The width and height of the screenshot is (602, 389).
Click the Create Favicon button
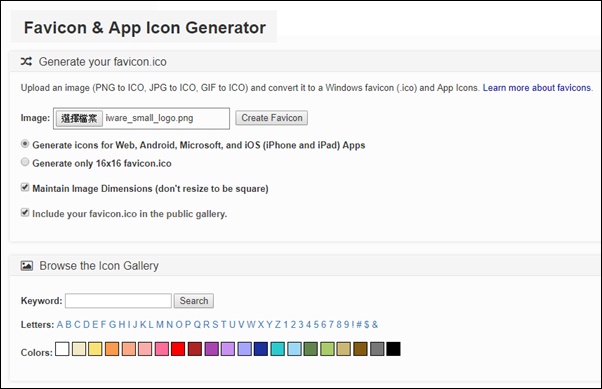click(x=271, y=118)
